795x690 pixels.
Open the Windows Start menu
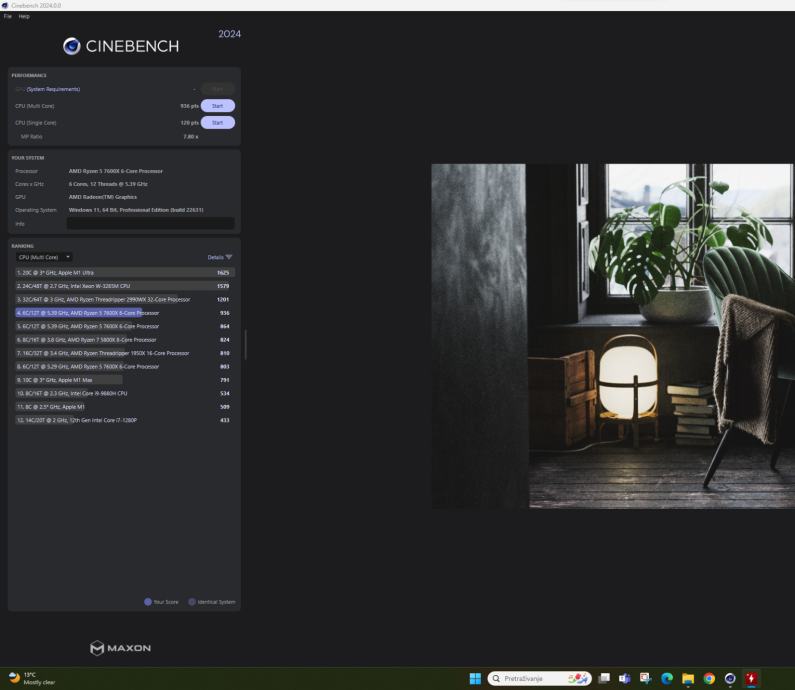pos(475,678)
